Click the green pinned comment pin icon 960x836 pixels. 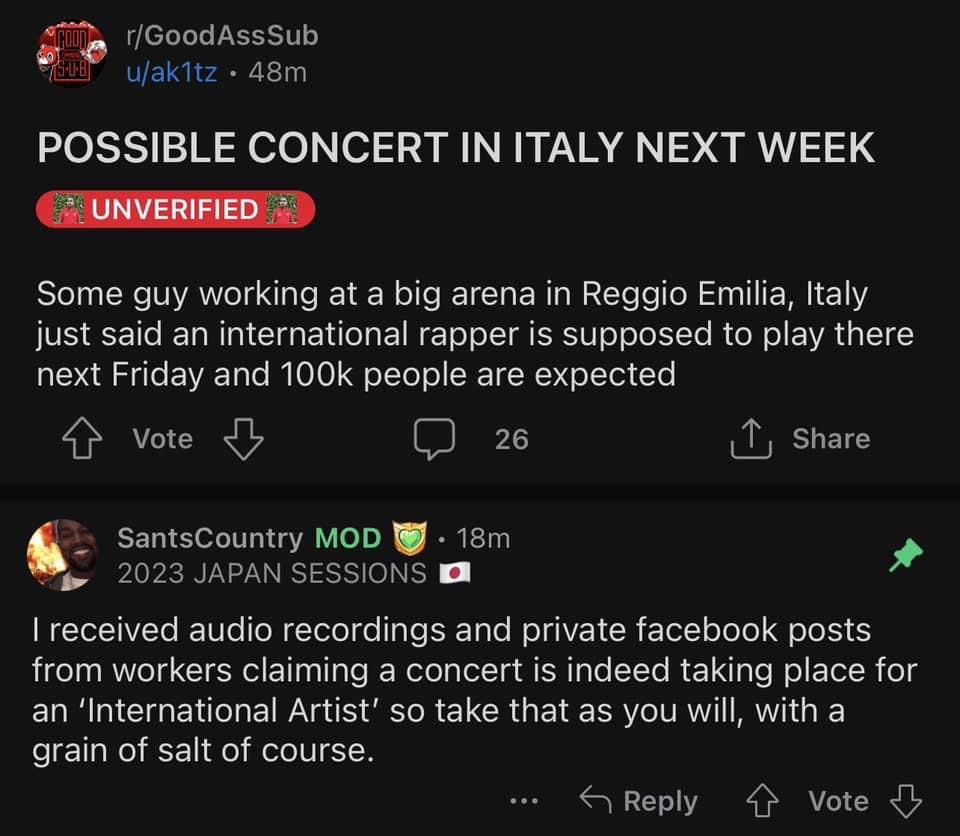pos(906,555)
